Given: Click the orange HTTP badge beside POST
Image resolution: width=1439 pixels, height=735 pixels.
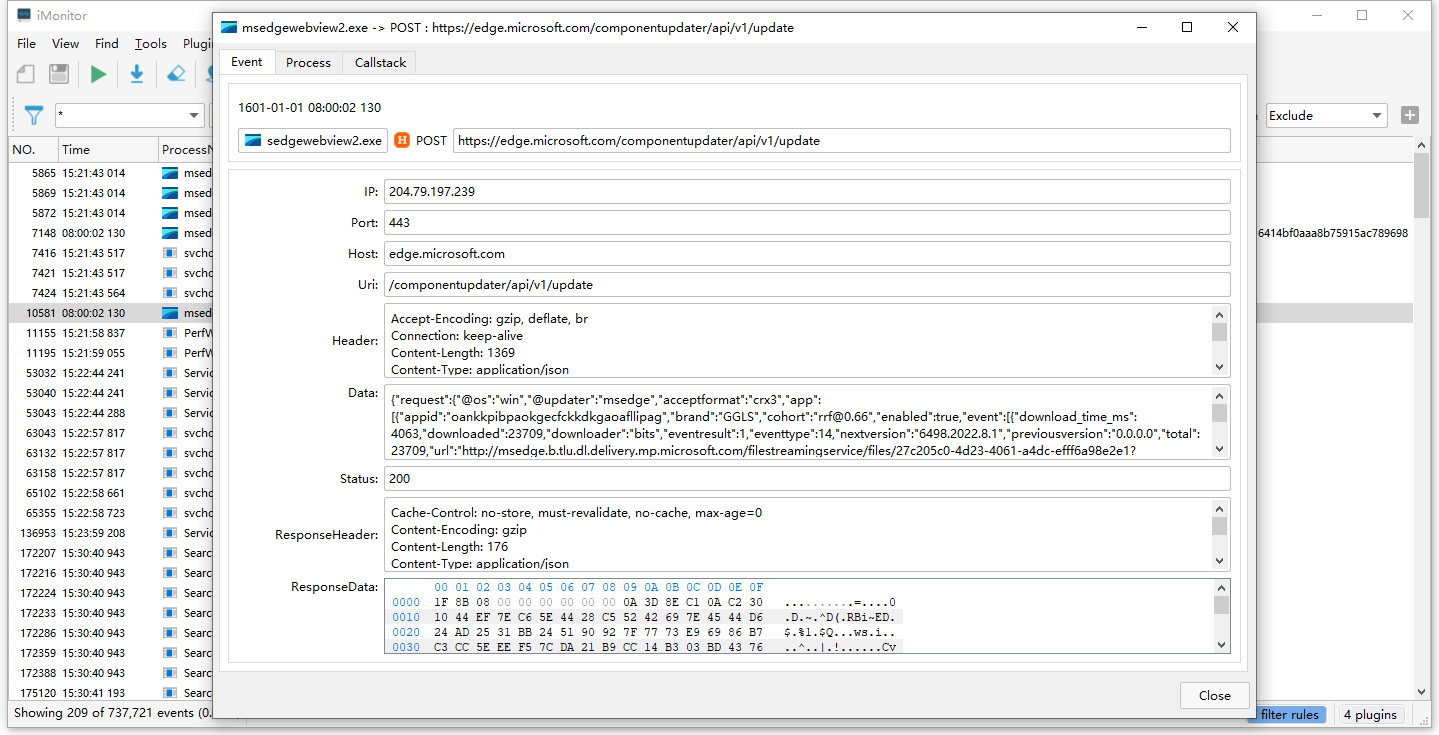Looking at the screenshot, I should pos(402,141).
